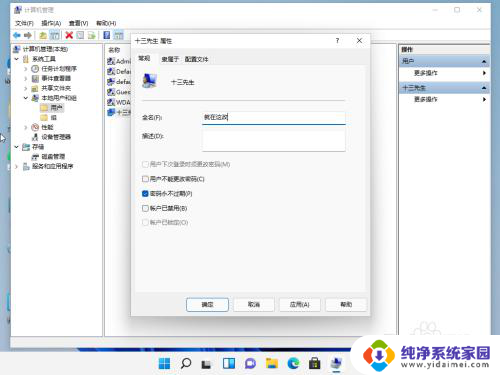Open File Explorer from the taskbar

click(x=272, y=363)
